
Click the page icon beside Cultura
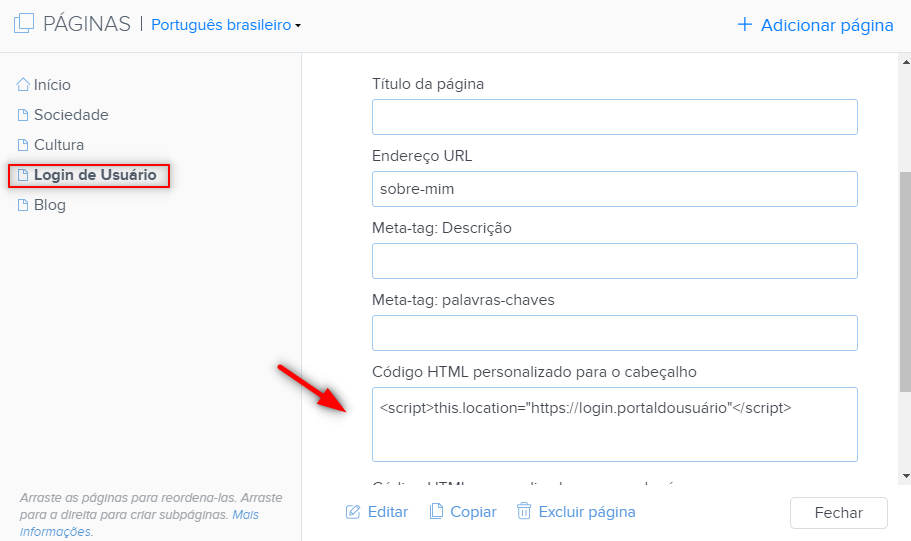click(23, 145)
